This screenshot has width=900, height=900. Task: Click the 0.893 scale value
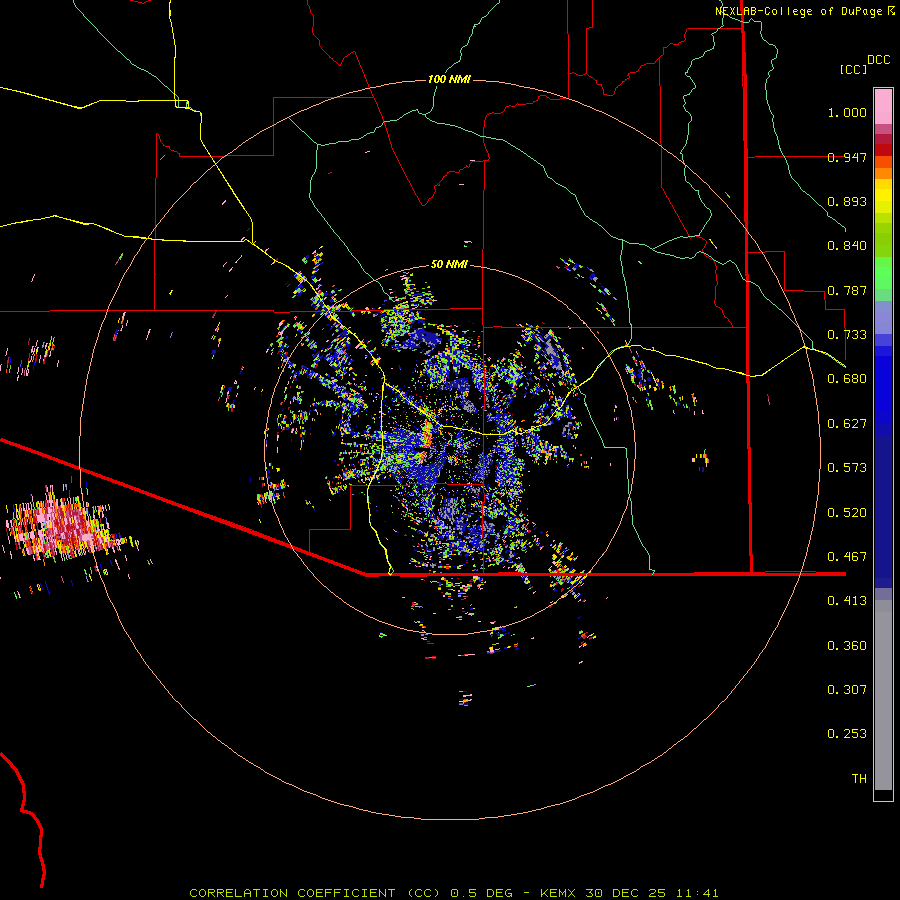click(x=847, y=201)
